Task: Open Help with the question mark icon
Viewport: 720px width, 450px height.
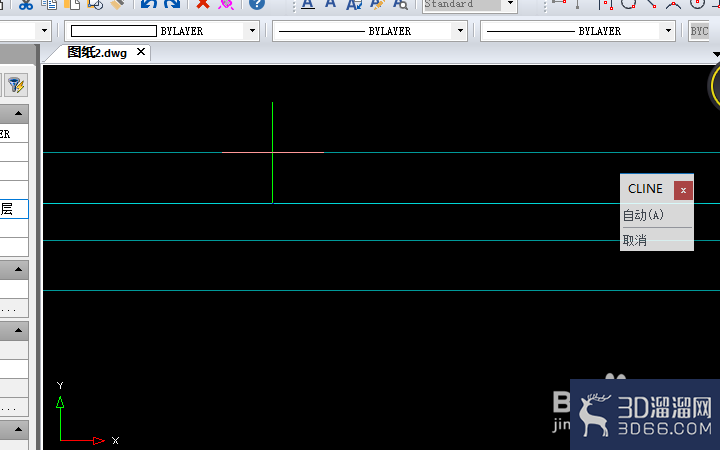Action: tap(257, 4)
